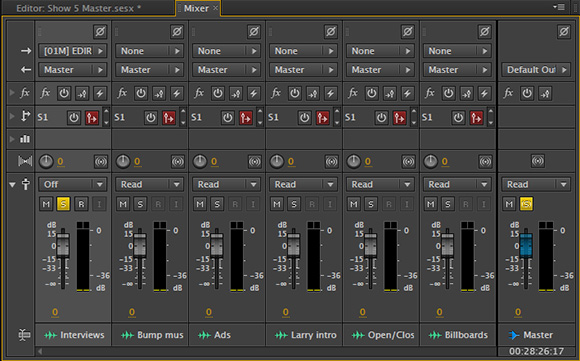
Task: Click the panel options menu icon
Action: coord(559,7)
